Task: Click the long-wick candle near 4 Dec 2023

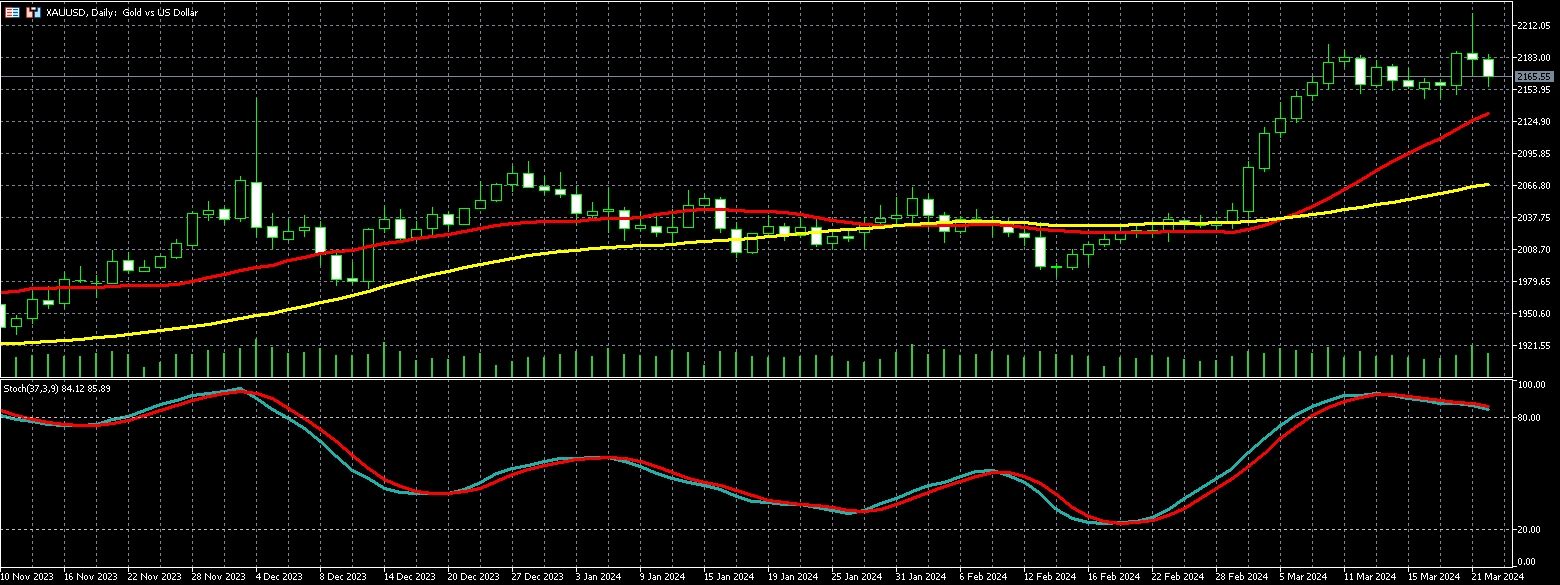Action: [x=256, y=203]
